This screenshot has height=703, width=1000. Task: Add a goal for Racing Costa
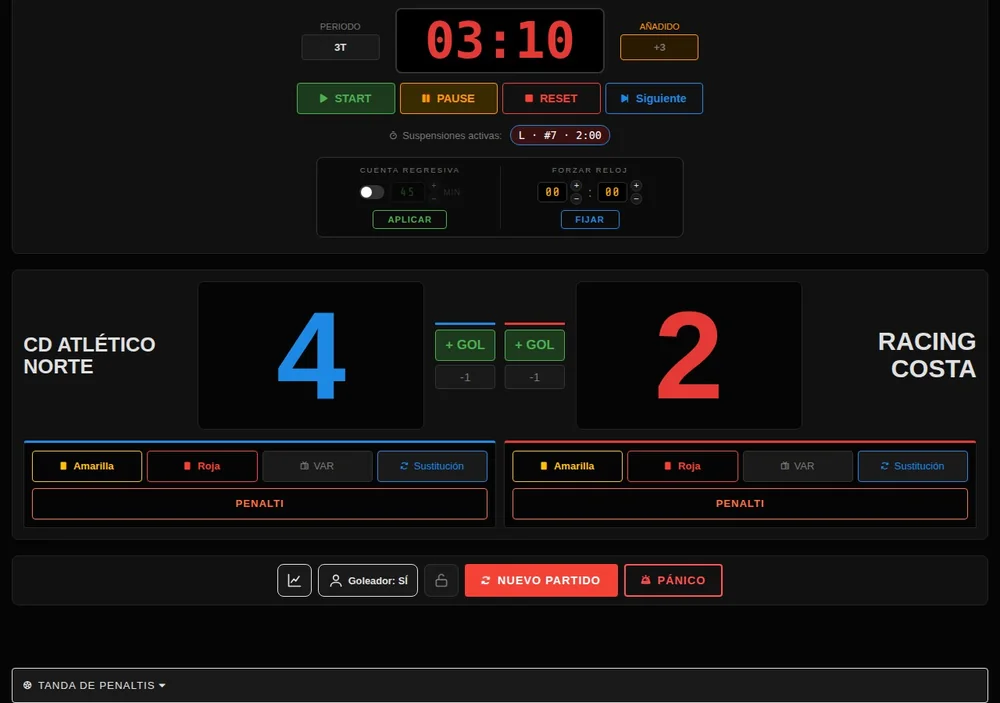tap(534, 345)
